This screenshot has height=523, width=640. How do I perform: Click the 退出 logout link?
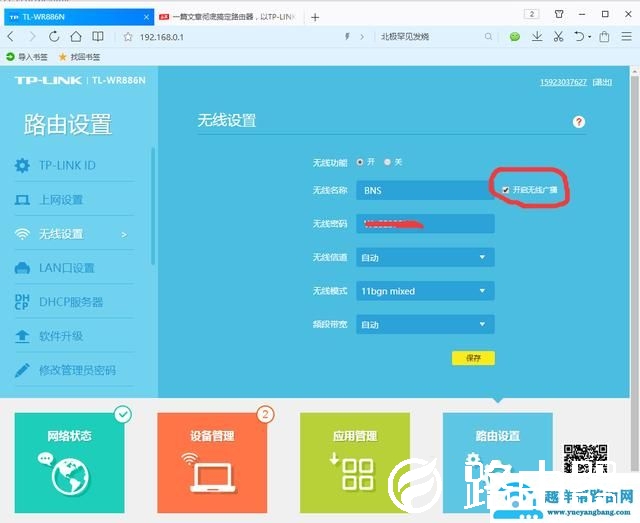coord(602,82)
